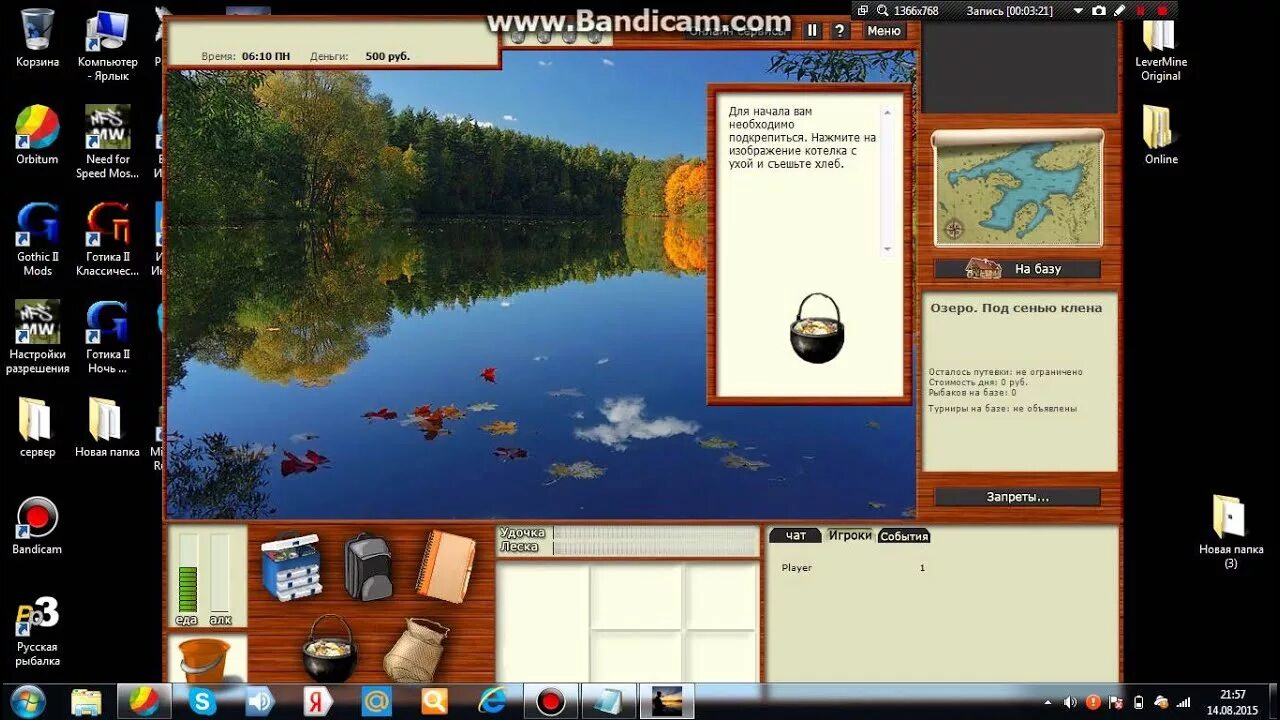
Task: Open Orbitum desktop shortcut
Action: coord(37,135)
